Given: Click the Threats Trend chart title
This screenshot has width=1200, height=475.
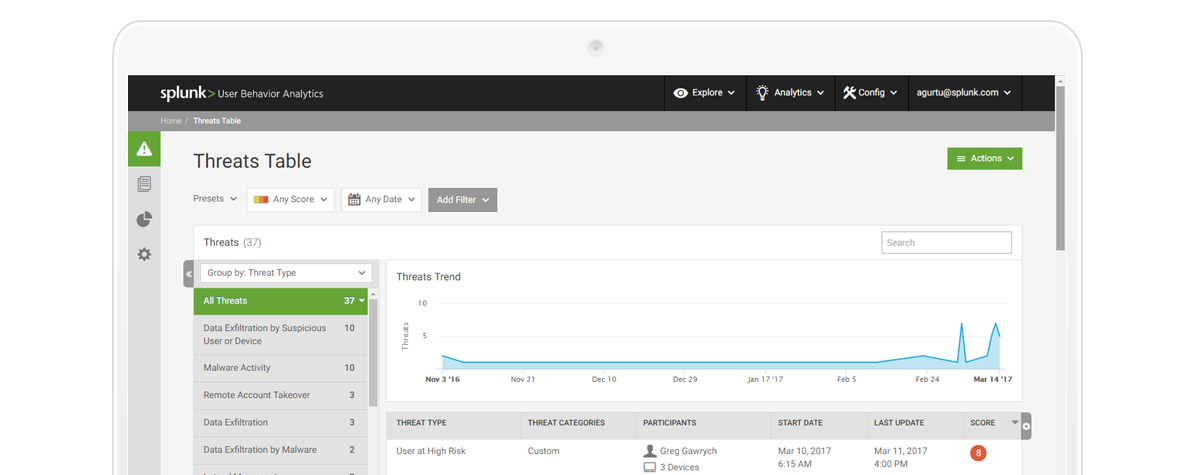Looking at the screenshot, I should pos(428,277).
